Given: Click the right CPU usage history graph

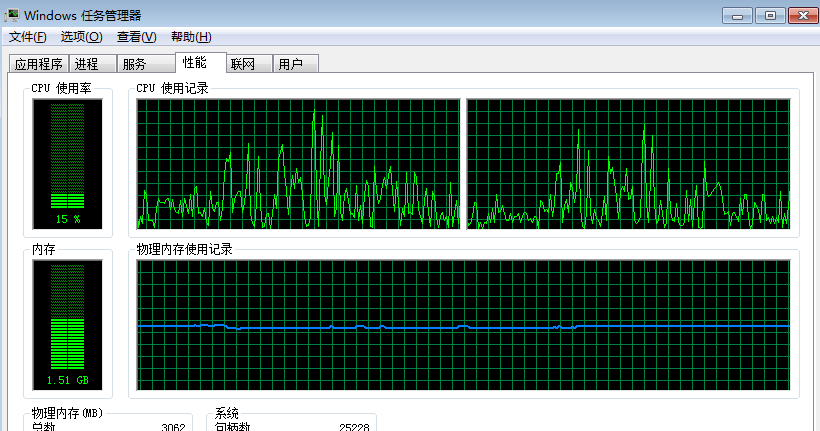Looking at the screenshot, I should [x=628, y=164].
